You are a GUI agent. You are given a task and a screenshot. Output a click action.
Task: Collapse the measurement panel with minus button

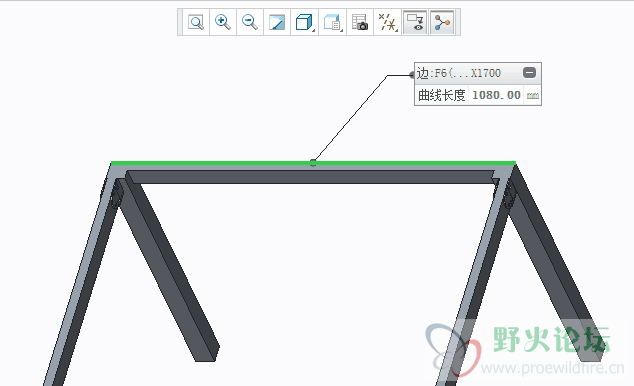529,73
